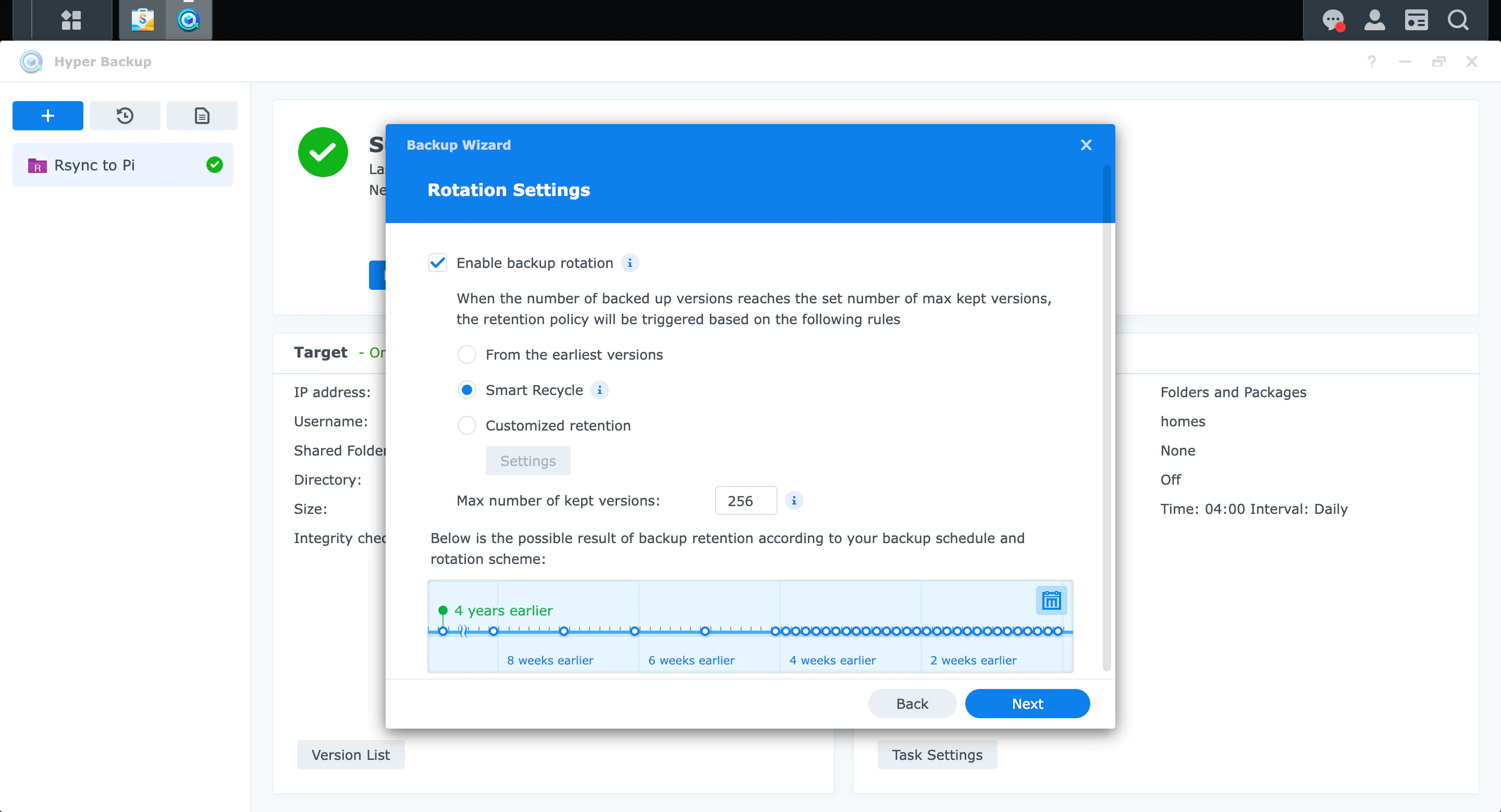
Task: Open the Task Settings panel
Action: (x=937, y=755)
